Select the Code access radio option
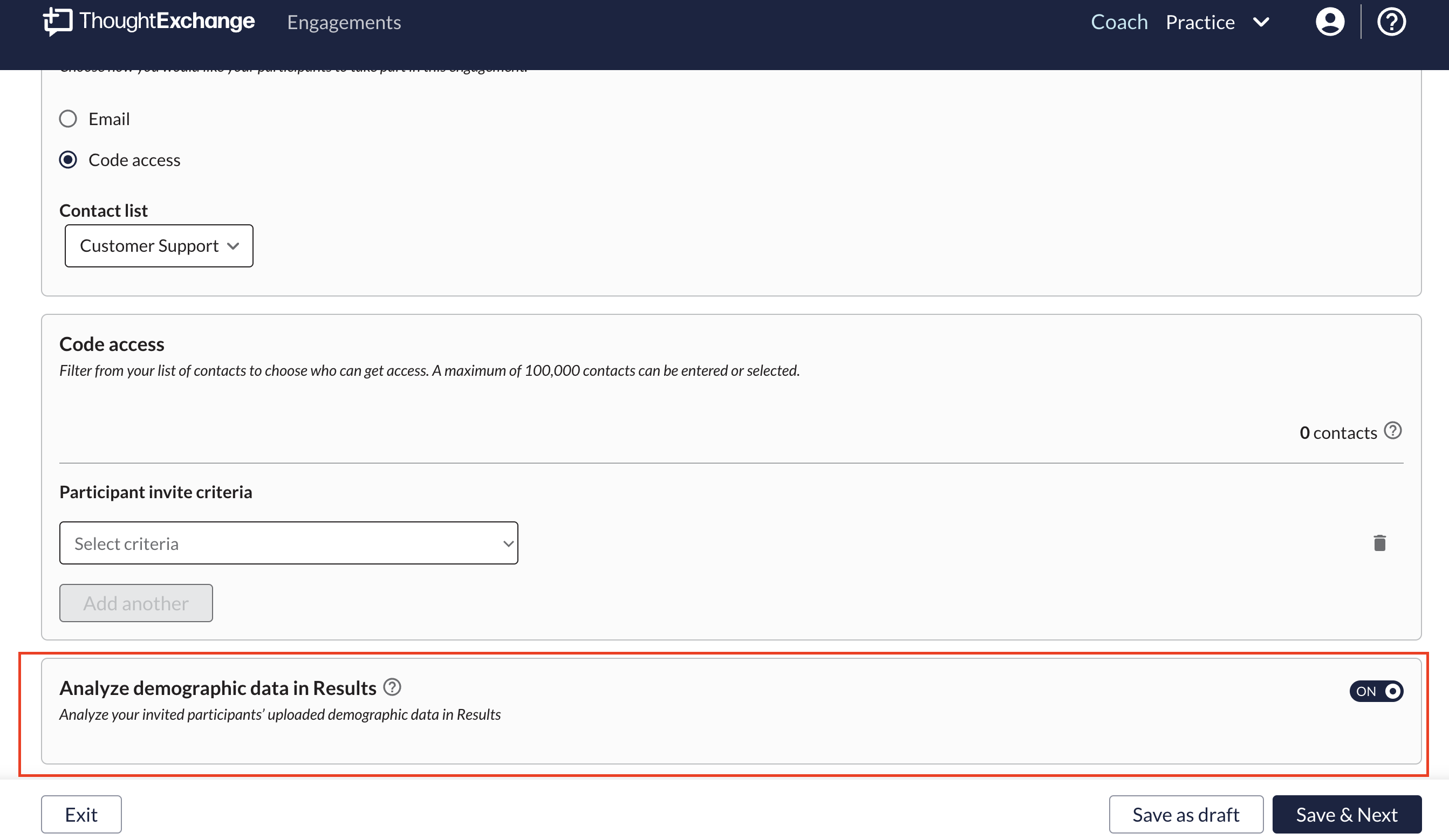Viewport: 1449px width, 840px height. (x=68, y=160)
